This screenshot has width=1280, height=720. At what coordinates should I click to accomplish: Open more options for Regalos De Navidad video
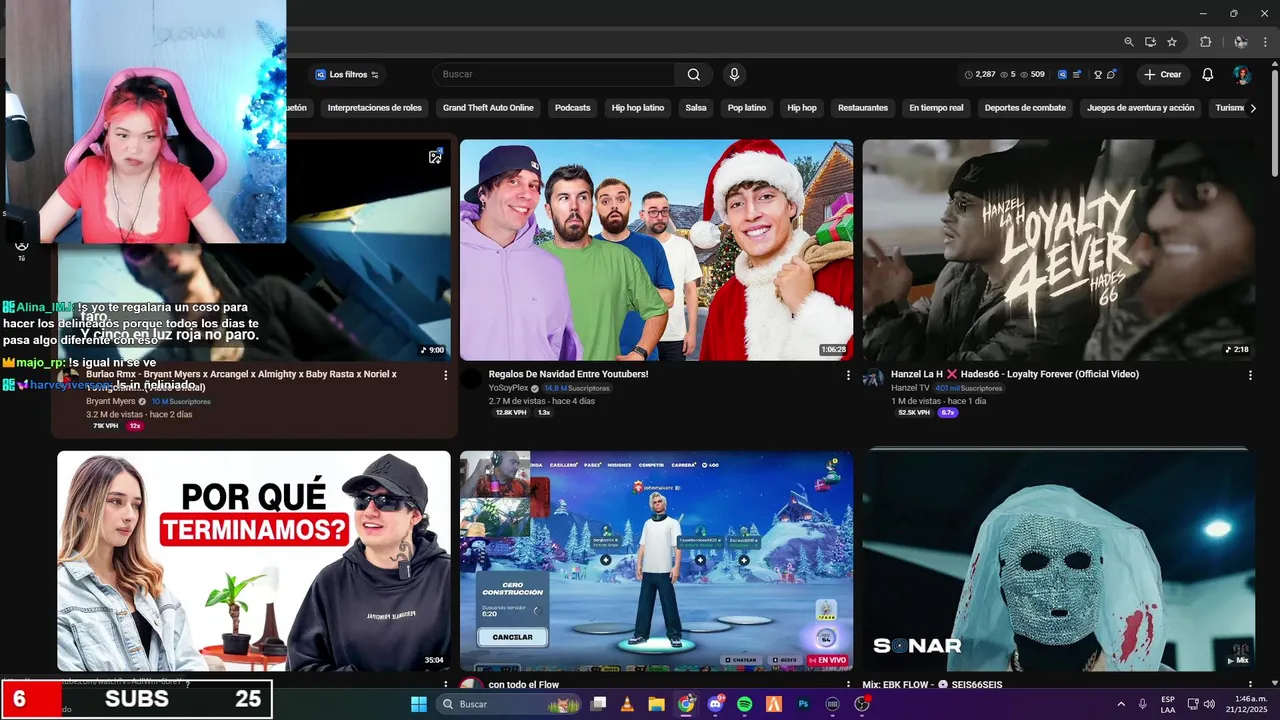point(848,375)
